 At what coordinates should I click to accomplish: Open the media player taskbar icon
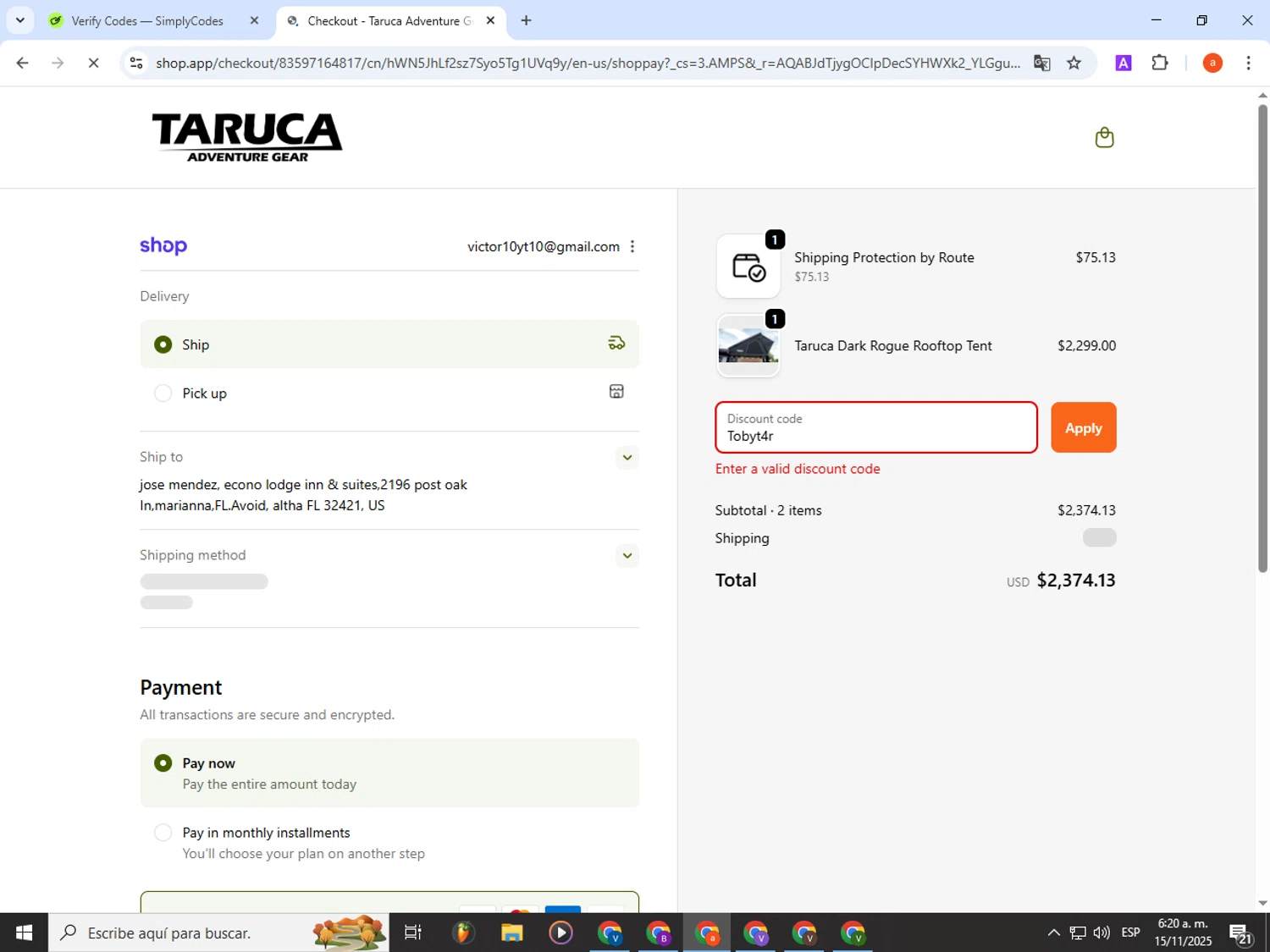[560, 933]
